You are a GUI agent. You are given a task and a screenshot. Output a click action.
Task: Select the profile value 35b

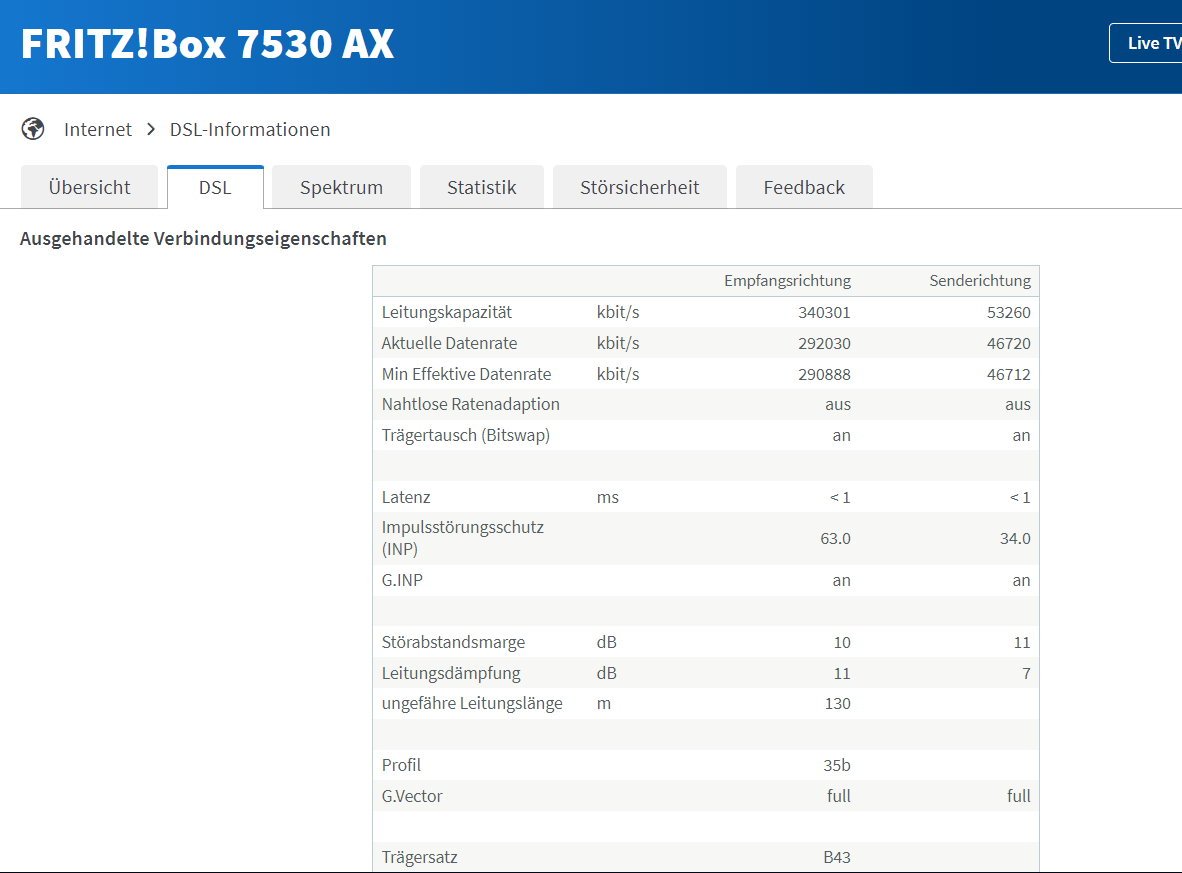point(837,765)
